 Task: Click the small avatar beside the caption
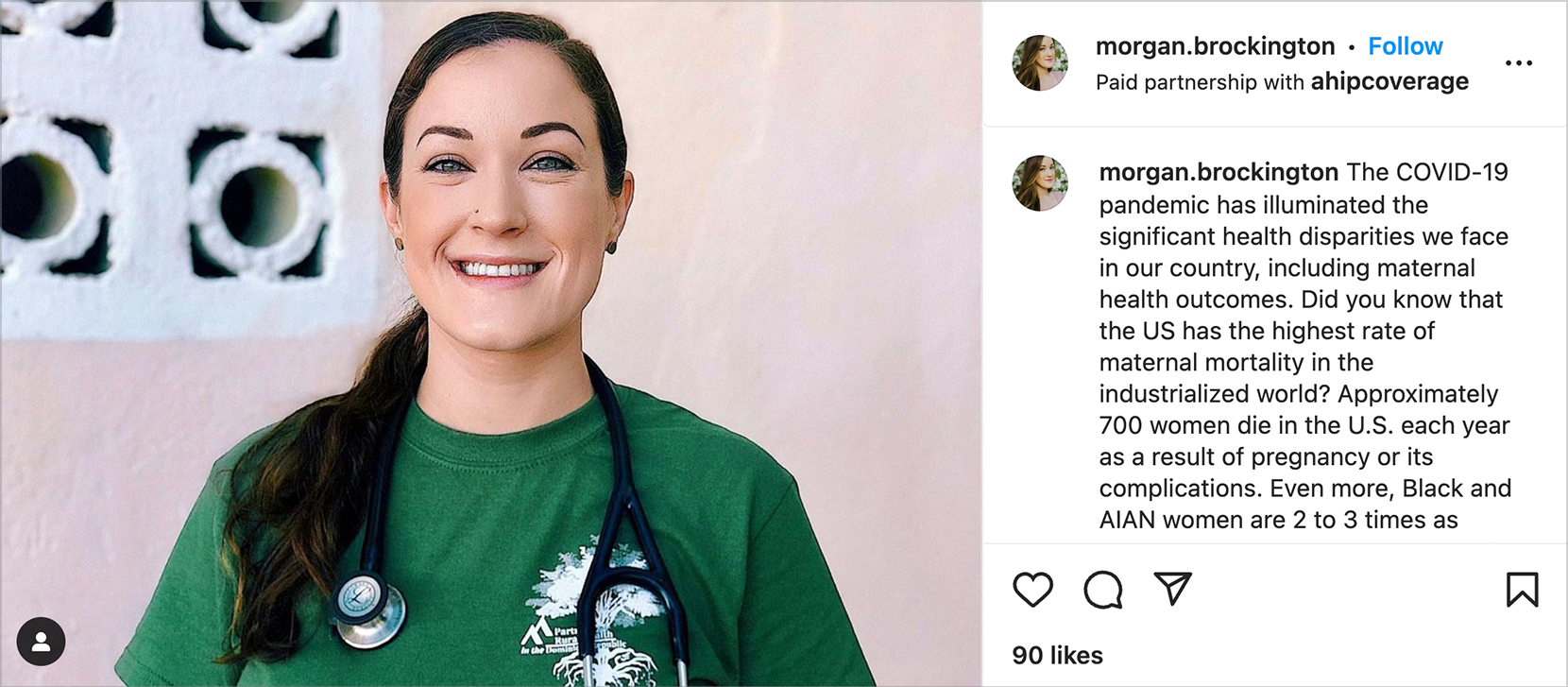[1040, 183]
